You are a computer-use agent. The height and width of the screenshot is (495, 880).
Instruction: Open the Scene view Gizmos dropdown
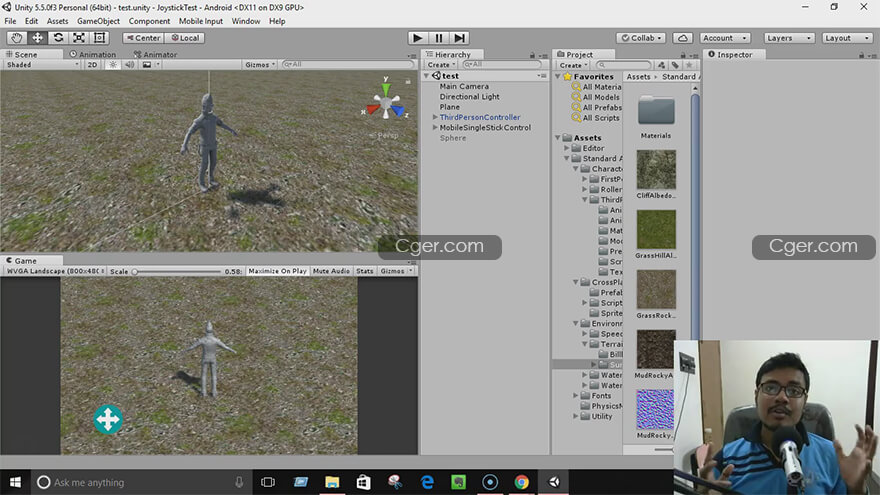pos(260,65)
